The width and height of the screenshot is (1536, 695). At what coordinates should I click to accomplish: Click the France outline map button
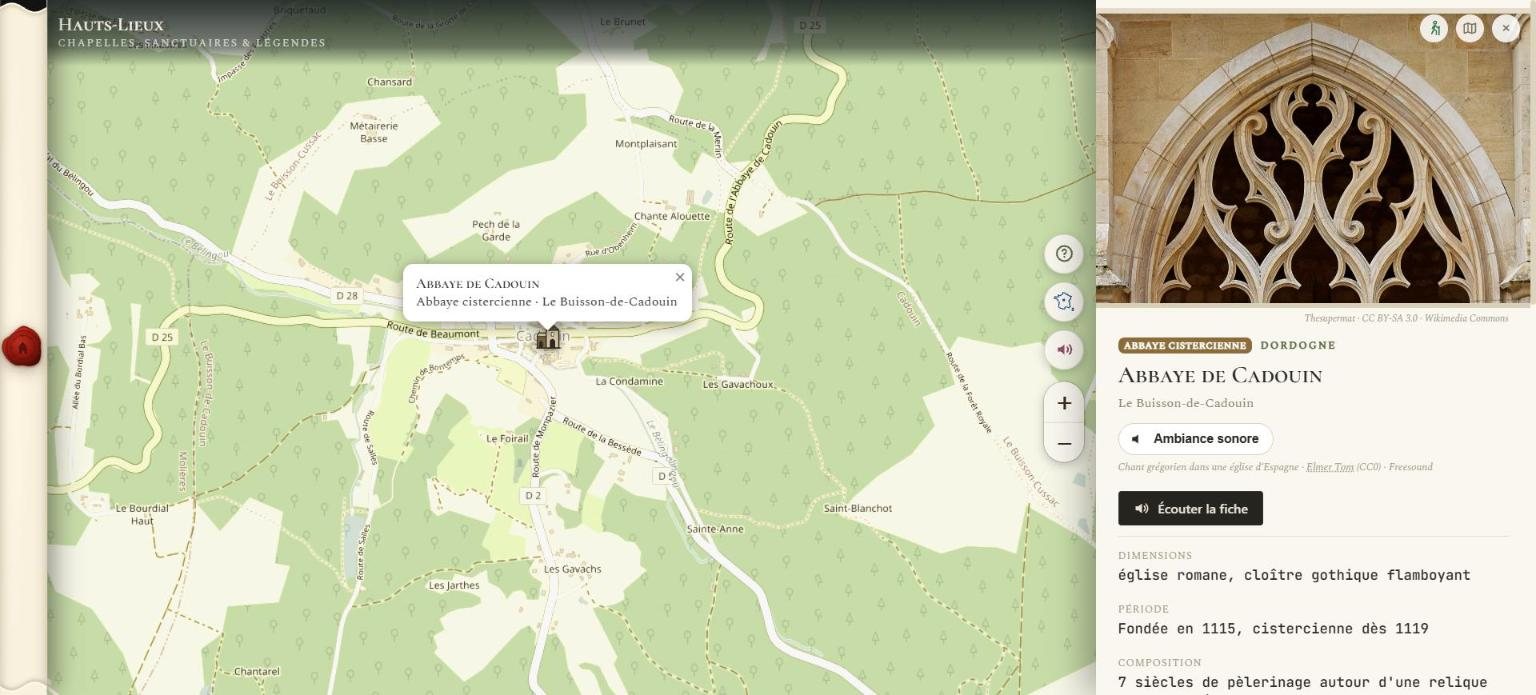tap(1064, 302)
